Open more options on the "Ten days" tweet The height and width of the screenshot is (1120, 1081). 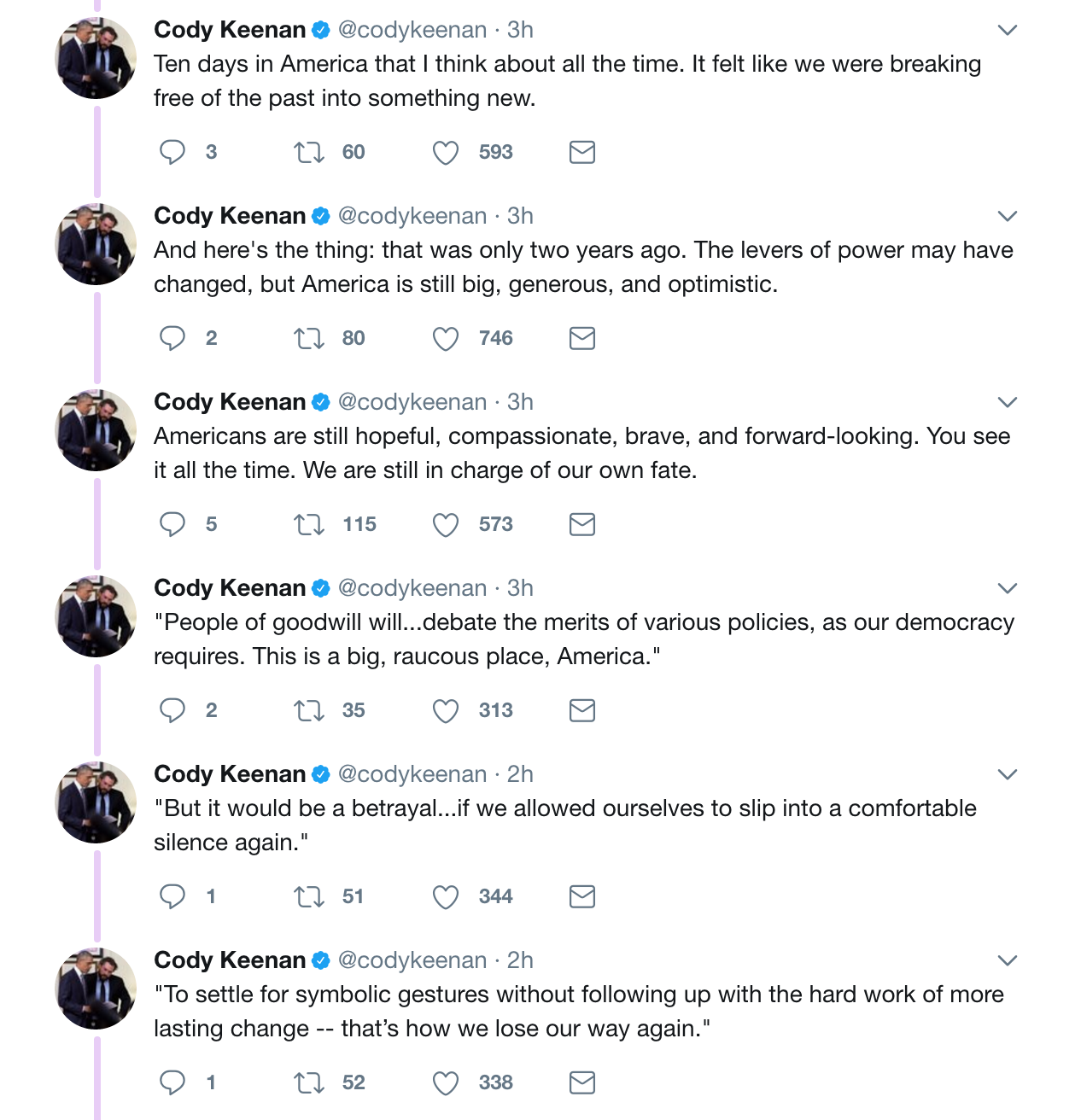click(x=1008, y=31)
